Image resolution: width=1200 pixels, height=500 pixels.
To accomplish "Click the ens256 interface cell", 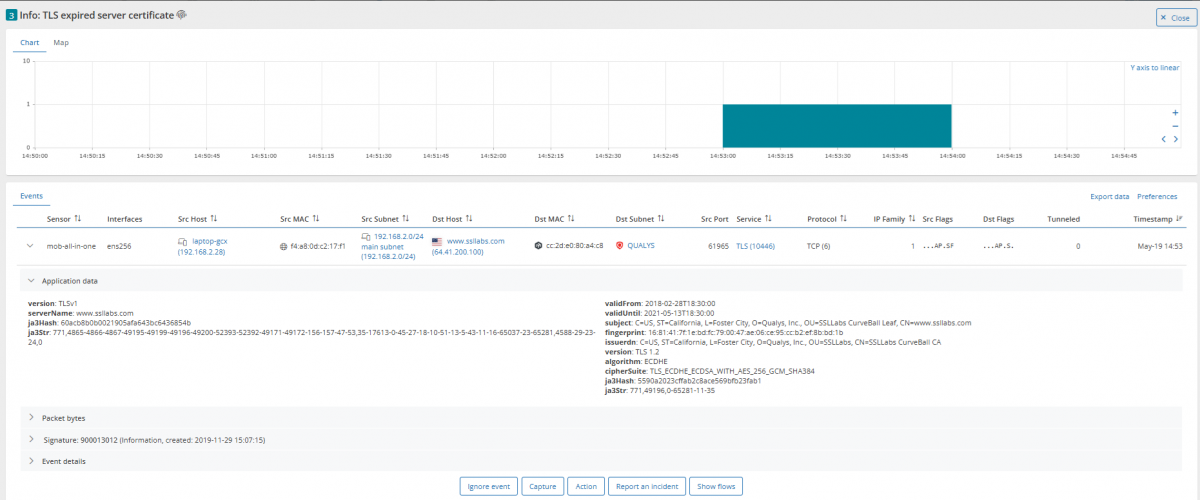I will coord(120,245).
